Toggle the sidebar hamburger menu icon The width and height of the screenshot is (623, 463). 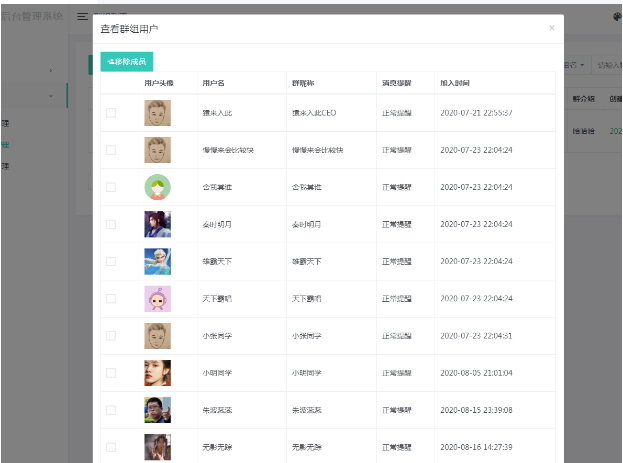[x=82, y=17]
